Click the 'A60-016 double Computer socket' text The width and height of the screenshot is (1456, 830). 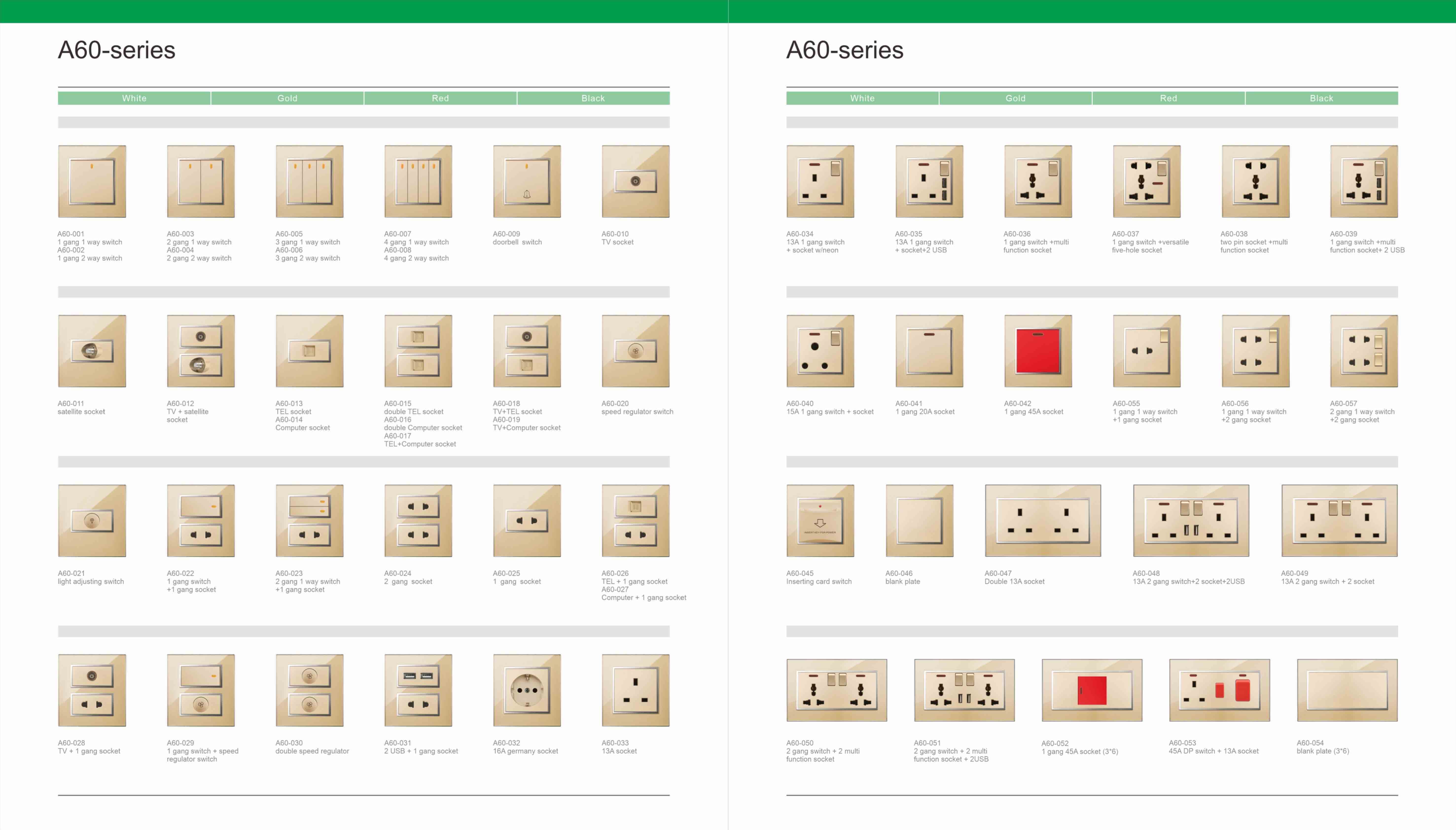tap(423, 424)
